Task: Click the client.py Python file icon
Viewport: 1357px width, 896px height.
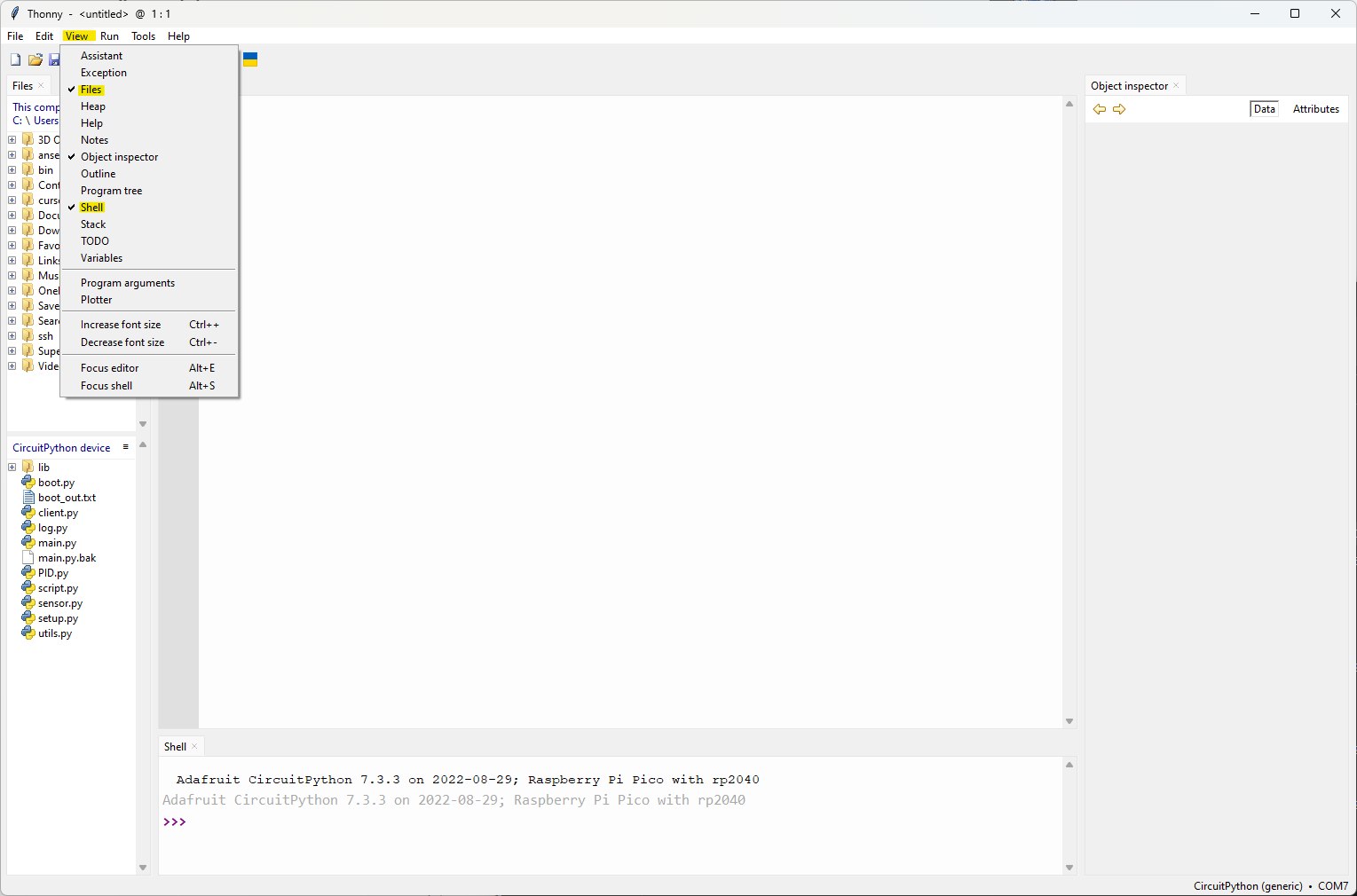Action: click(x=28, y=512)
